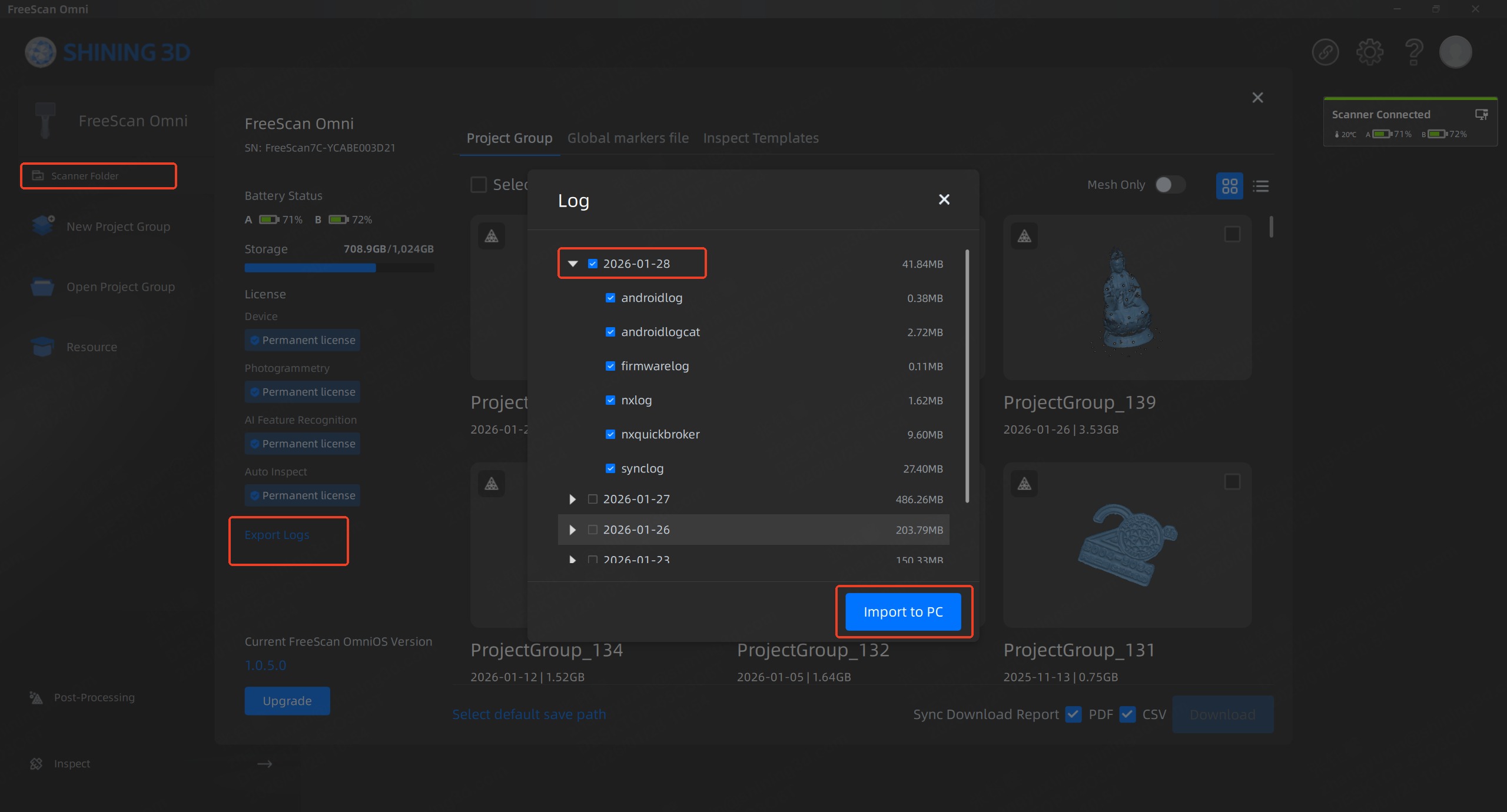Viewport: 1507px width, 812px height.
Task: Click the mesh icon on ProjectGroup_134 card
Action: click(492, 484)
